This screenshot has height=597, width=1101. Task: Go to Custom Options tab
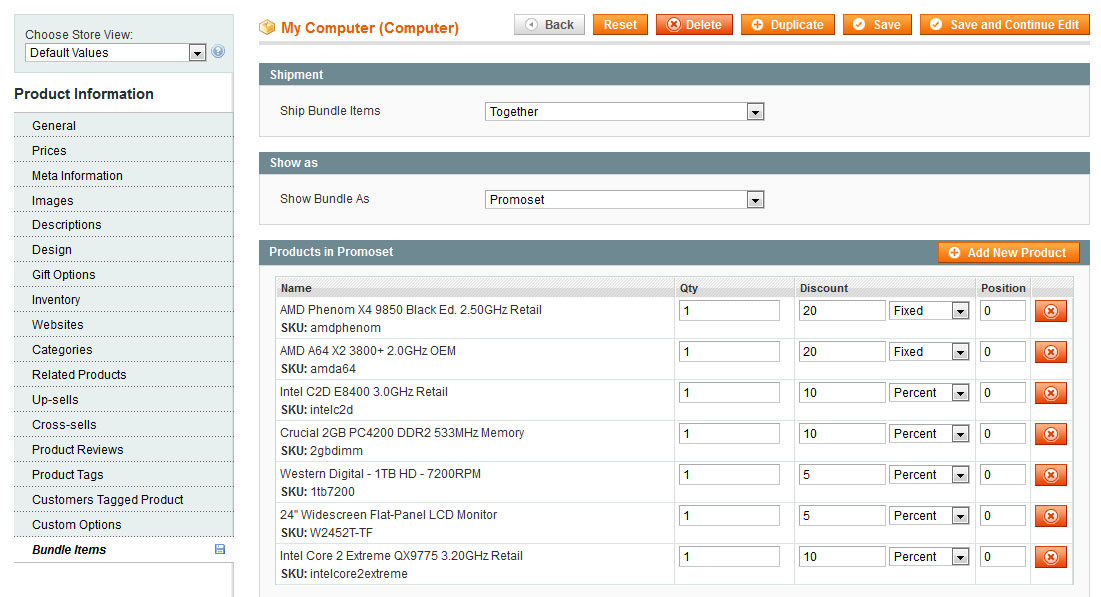coord(124,525)
